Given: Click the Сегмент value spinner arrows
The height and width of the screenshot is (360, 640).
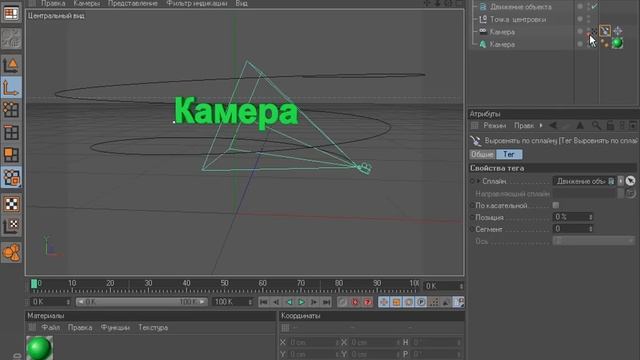Looking at the screenshot, I should click(591, 229).
